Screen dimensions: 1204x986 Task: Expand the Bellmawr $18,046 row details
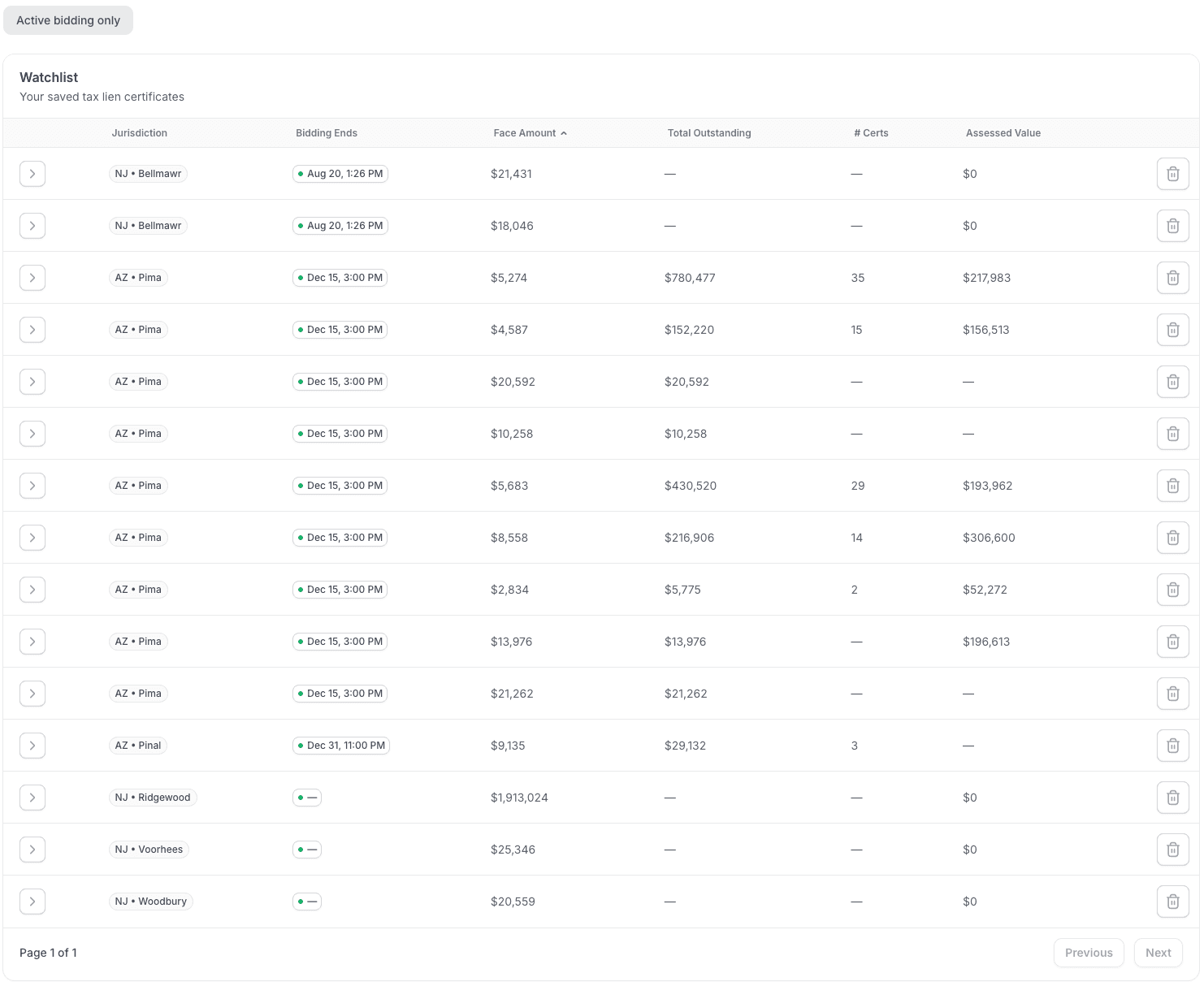32,226
